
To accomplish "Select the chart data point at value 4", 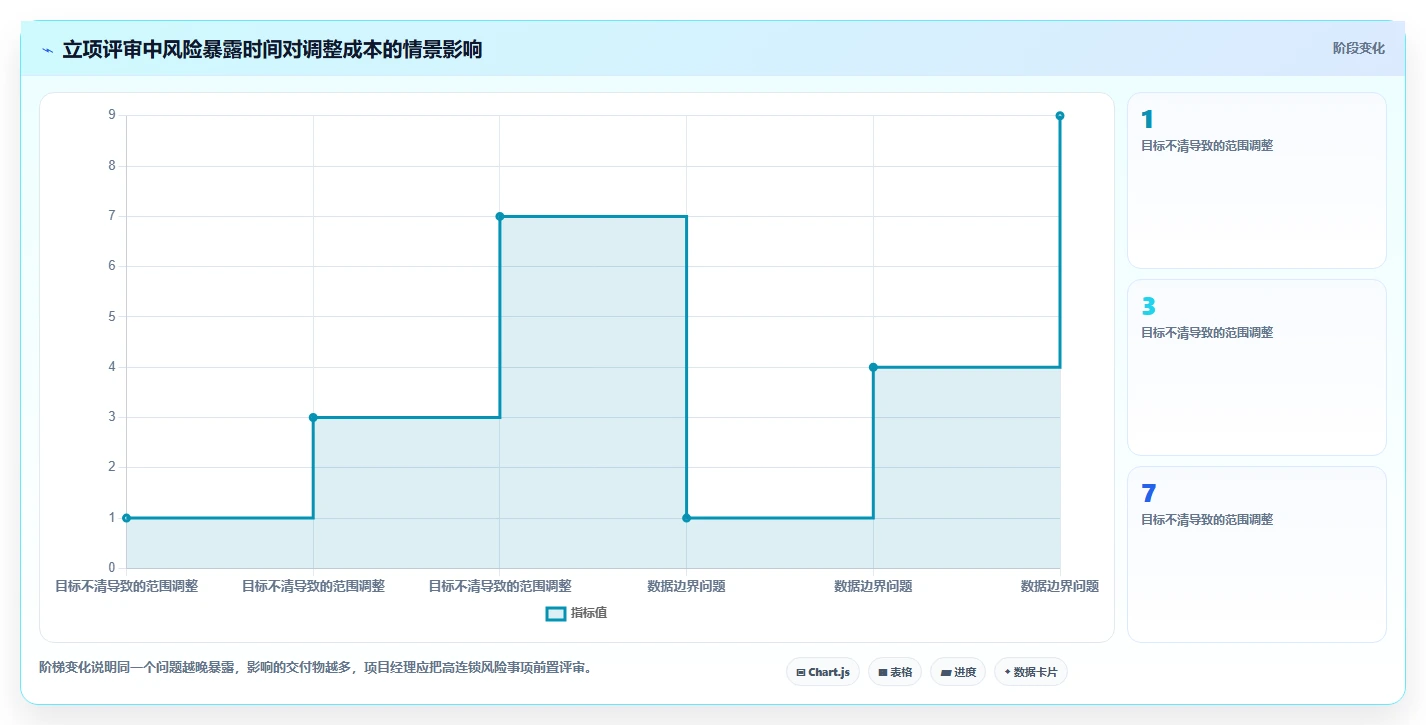I will 873,367.
